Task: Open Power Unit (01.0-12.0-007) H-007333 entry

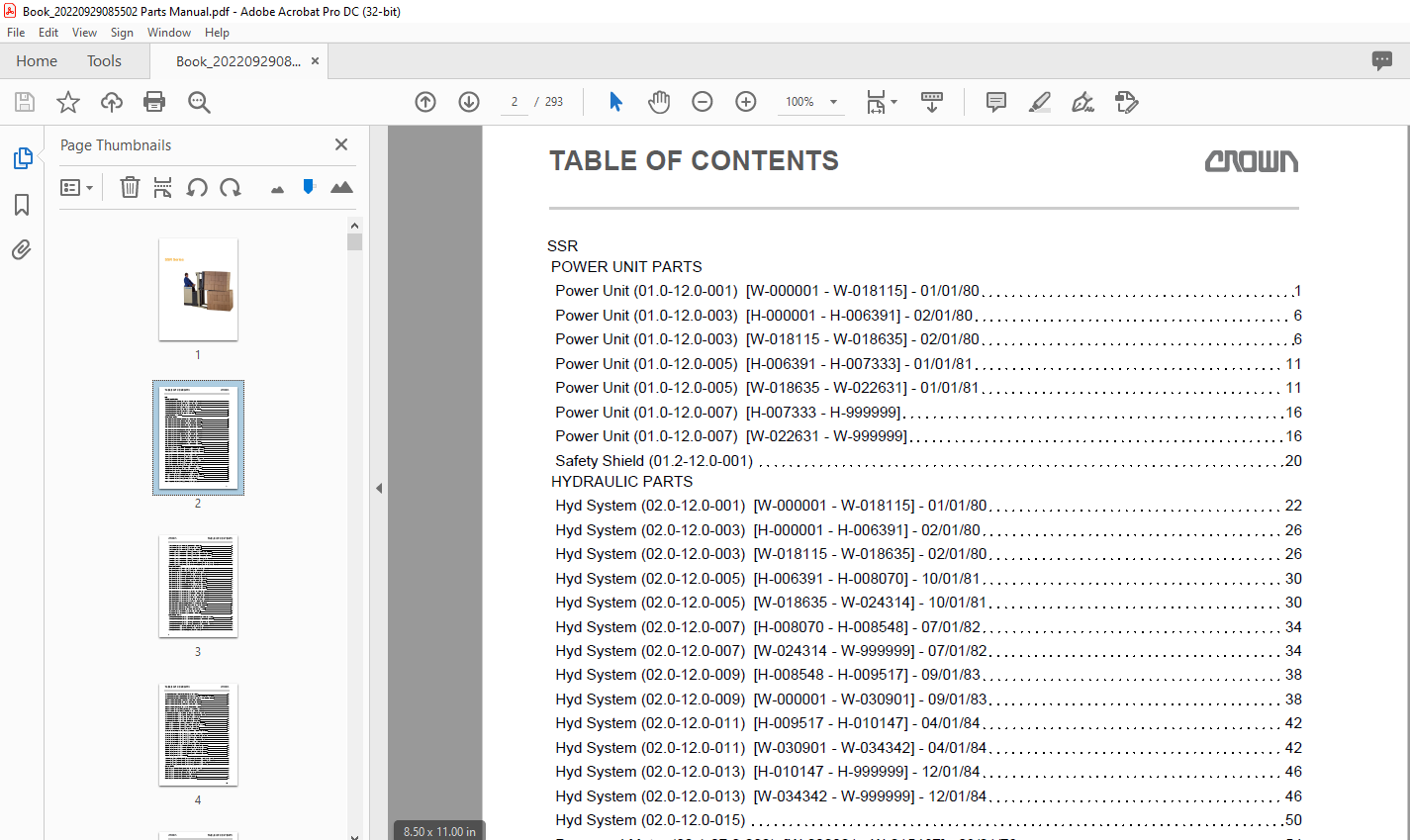Action: point(928,413)
